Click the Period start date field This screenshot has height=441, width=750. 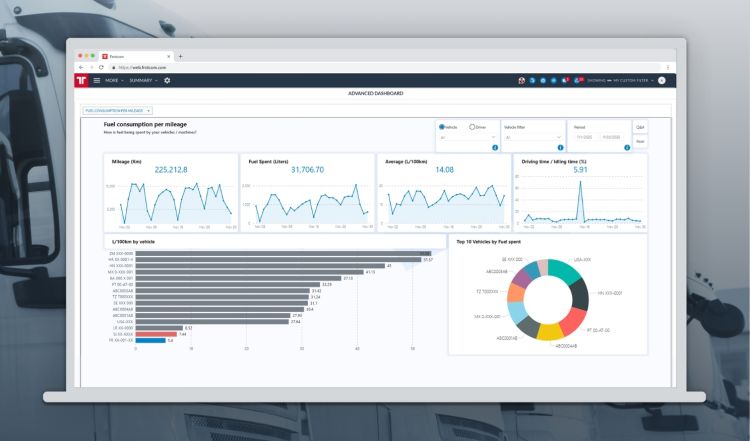pyautogui.click(x=583, y=138)
